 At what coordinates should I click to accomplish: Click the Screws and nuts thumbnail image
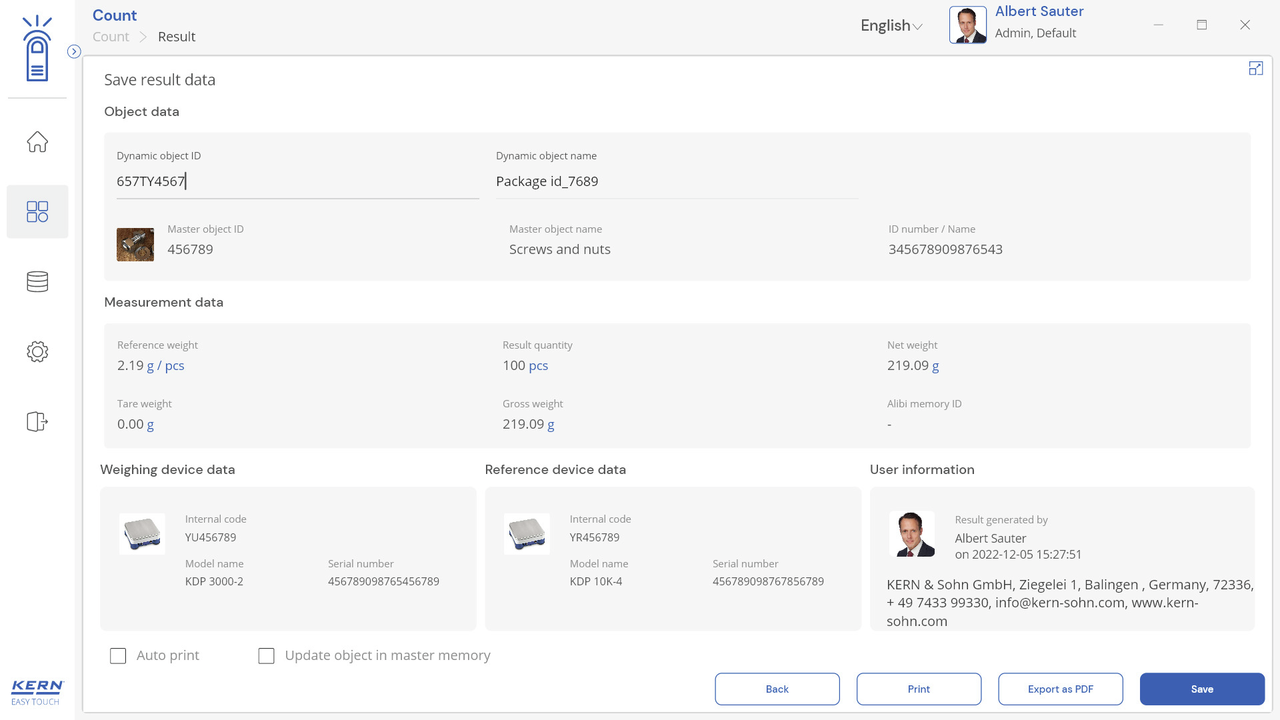(x=135, y=244)
